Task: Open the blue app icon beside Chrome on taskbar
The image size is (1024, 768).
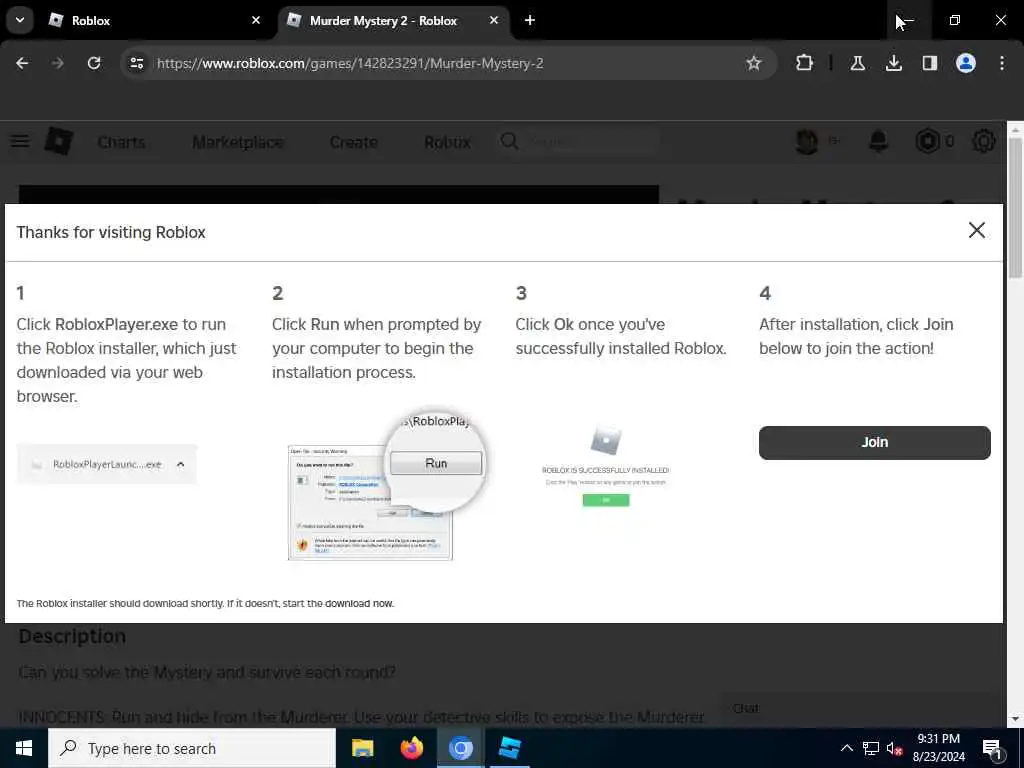Action: pyautogui.click(x=509, y=748)
